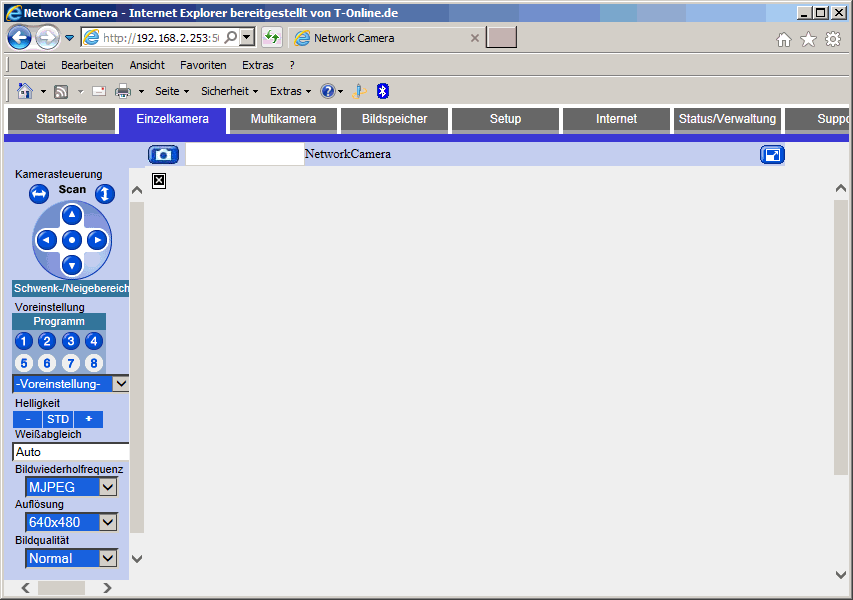Select preset position 3

pos(70,341)
